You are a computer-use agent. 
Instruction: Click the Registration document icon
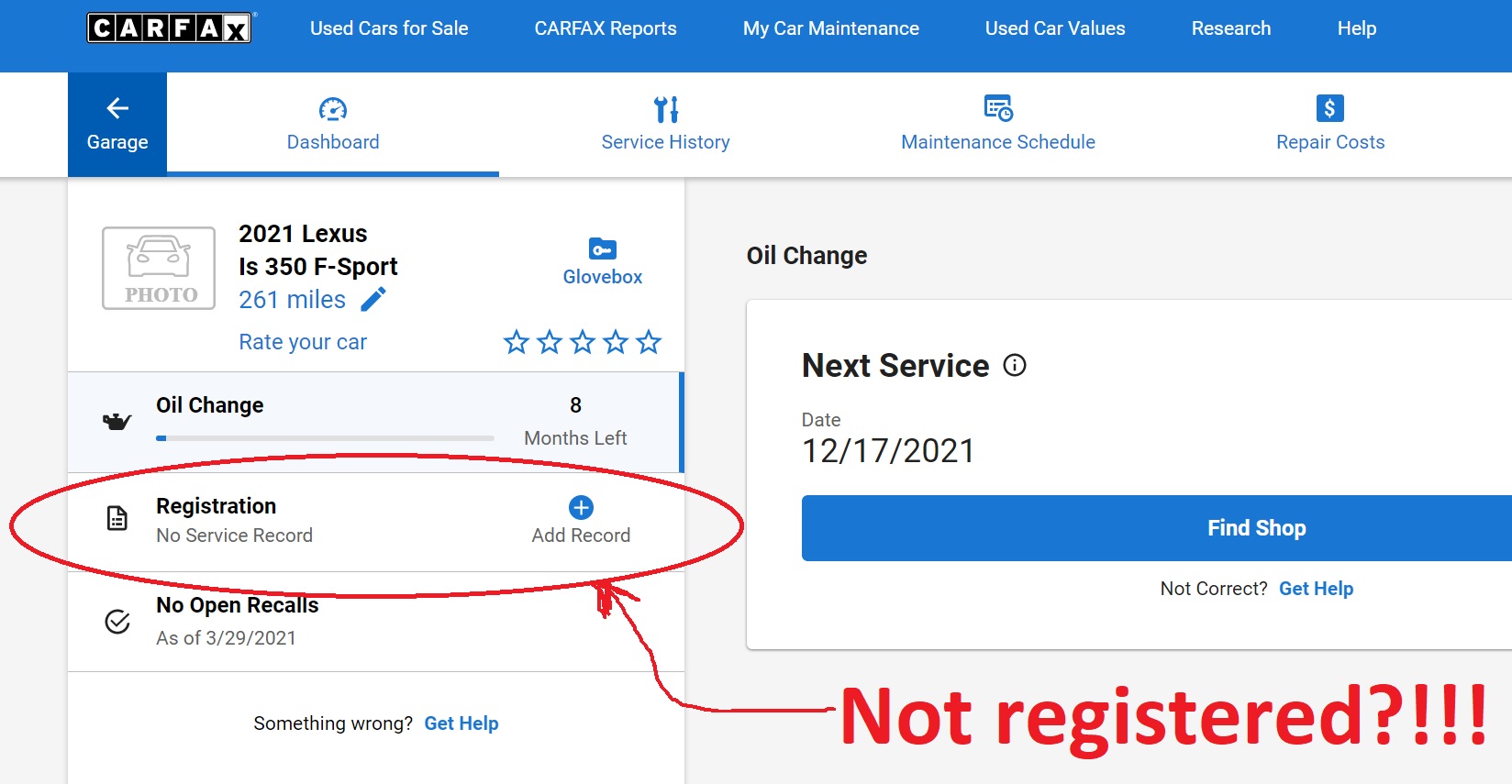coord(117,518)
